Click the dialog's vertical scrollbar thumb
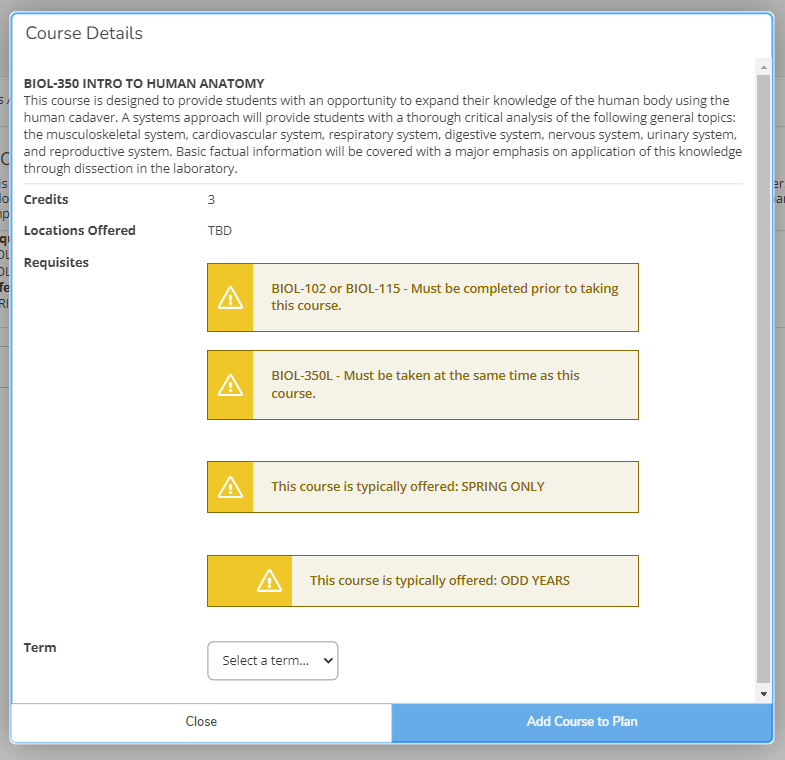785x760 pixels. click(763, 379)
